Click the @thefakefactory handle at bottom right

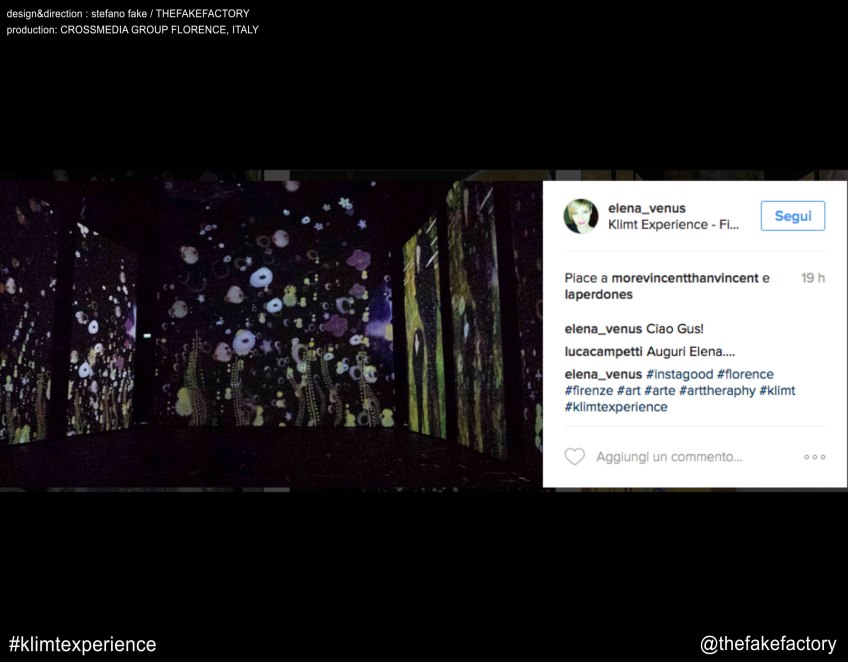[768, 644]
